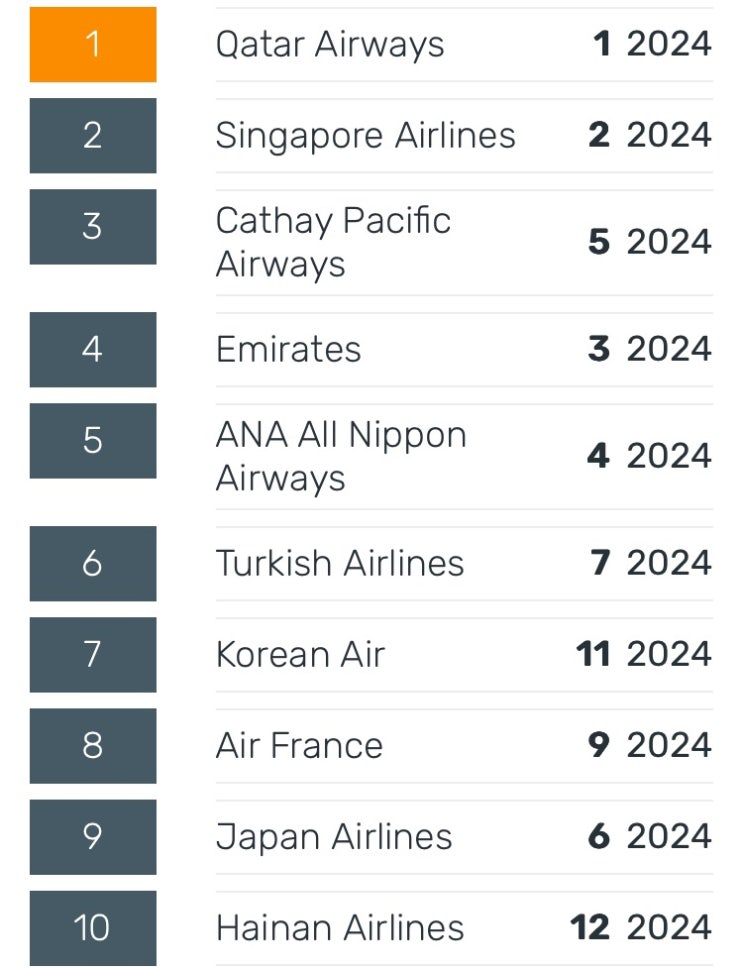Click bold number 12 in Hainan Airlines row

pyautogui.click(x=590, y=928)
